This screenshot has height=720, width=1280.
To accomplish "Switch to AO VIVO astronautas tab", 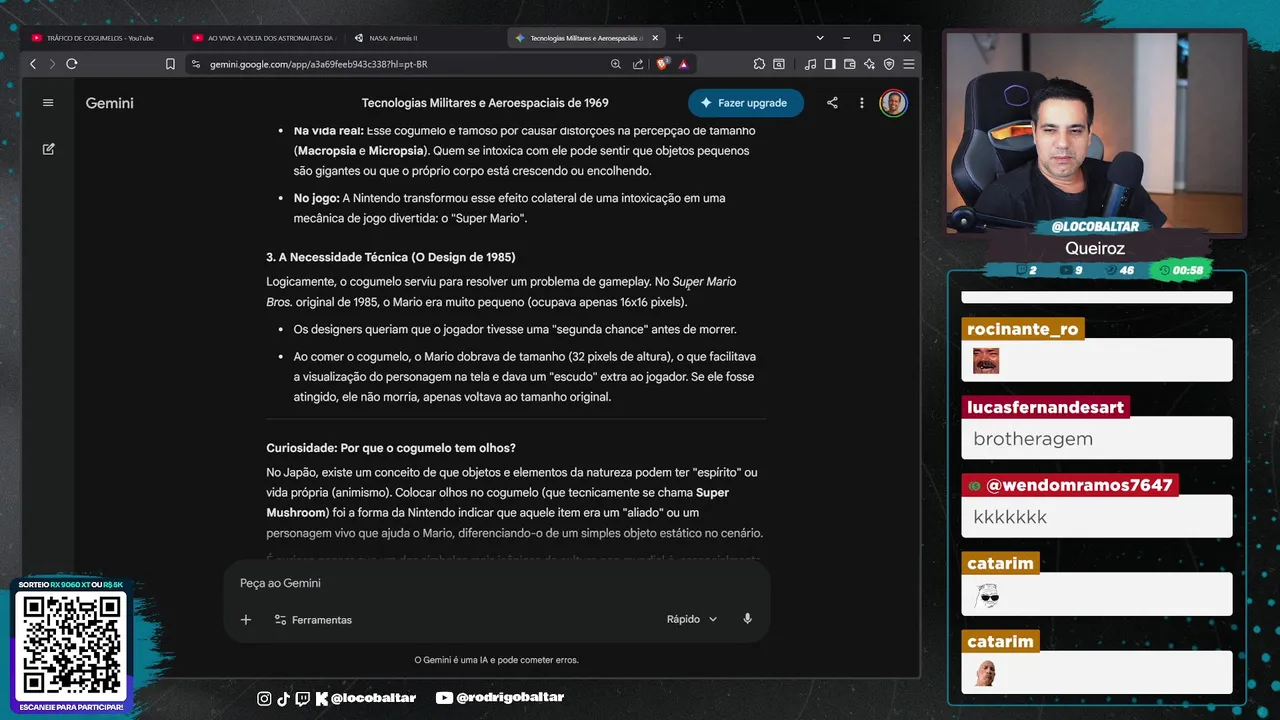I will 263,38.
